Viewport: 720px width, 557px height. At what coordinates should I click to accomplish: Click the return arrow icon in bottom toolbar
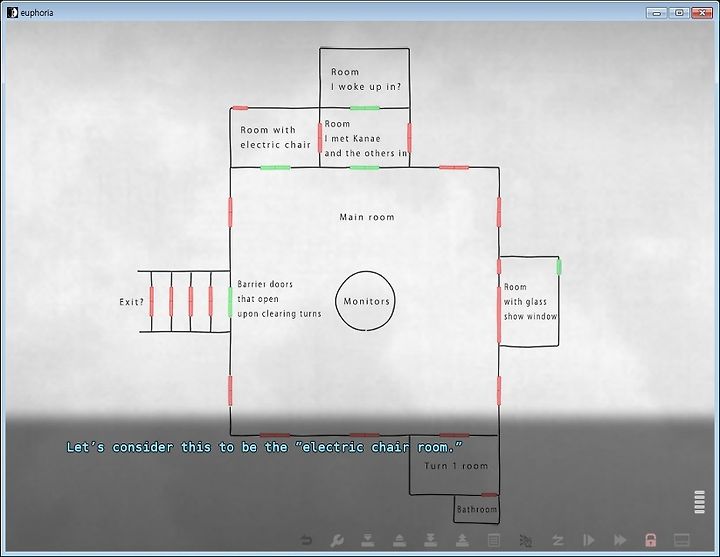click(x=306, y=540)
